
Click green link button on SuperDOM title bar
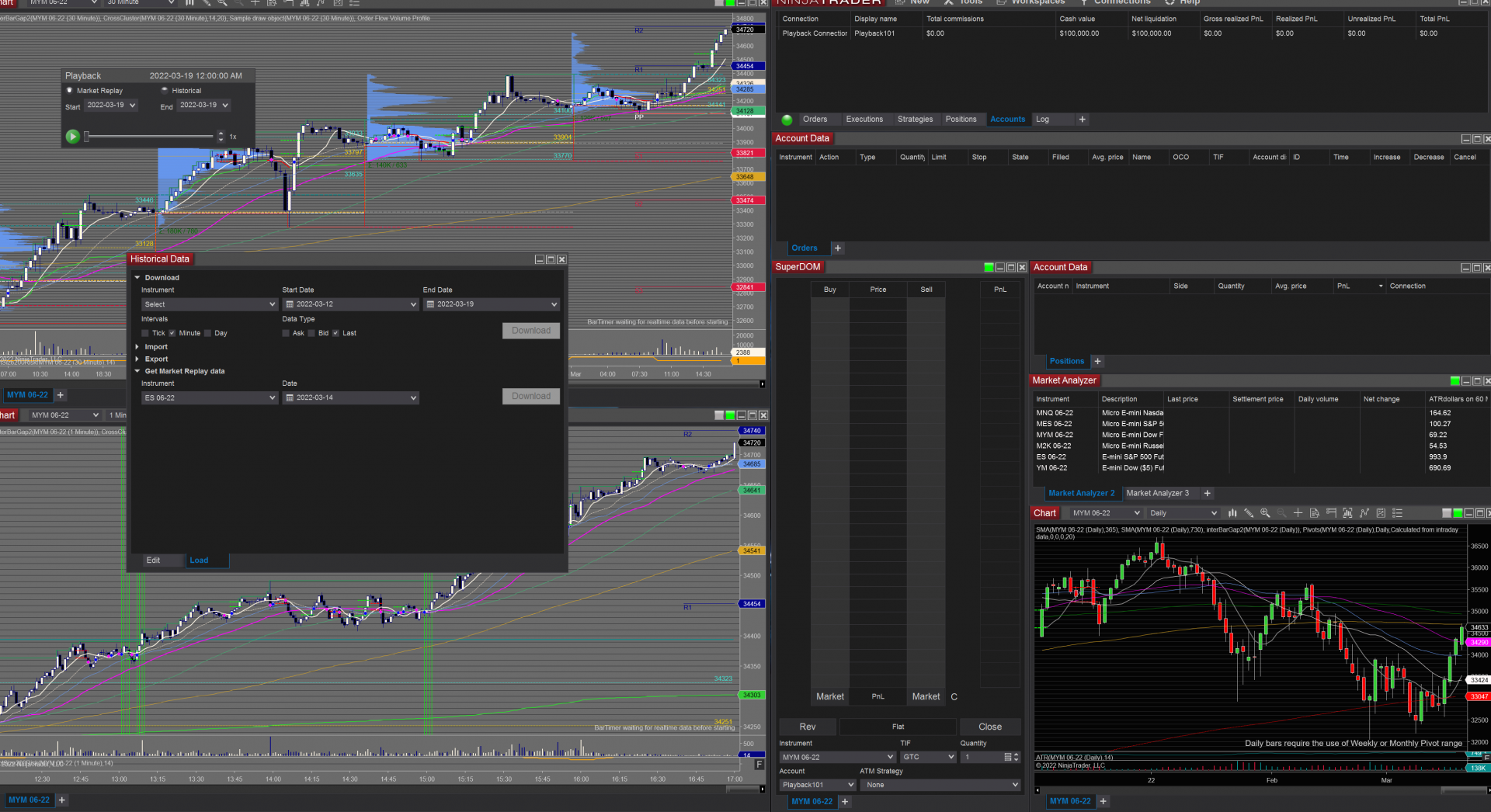coord(989,267)
